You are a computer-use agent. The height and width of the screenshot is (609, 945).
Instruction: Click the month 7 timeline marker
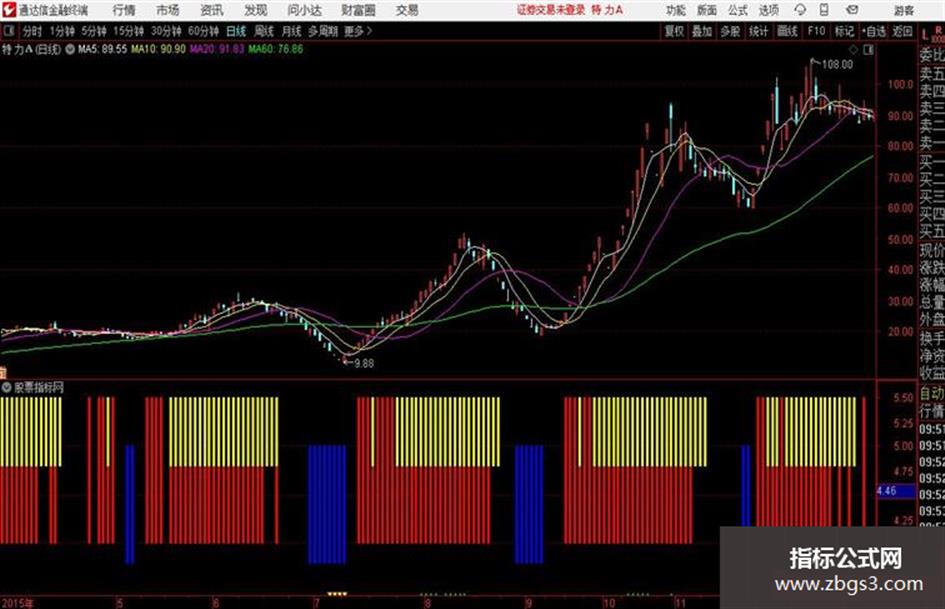[316, 603]
